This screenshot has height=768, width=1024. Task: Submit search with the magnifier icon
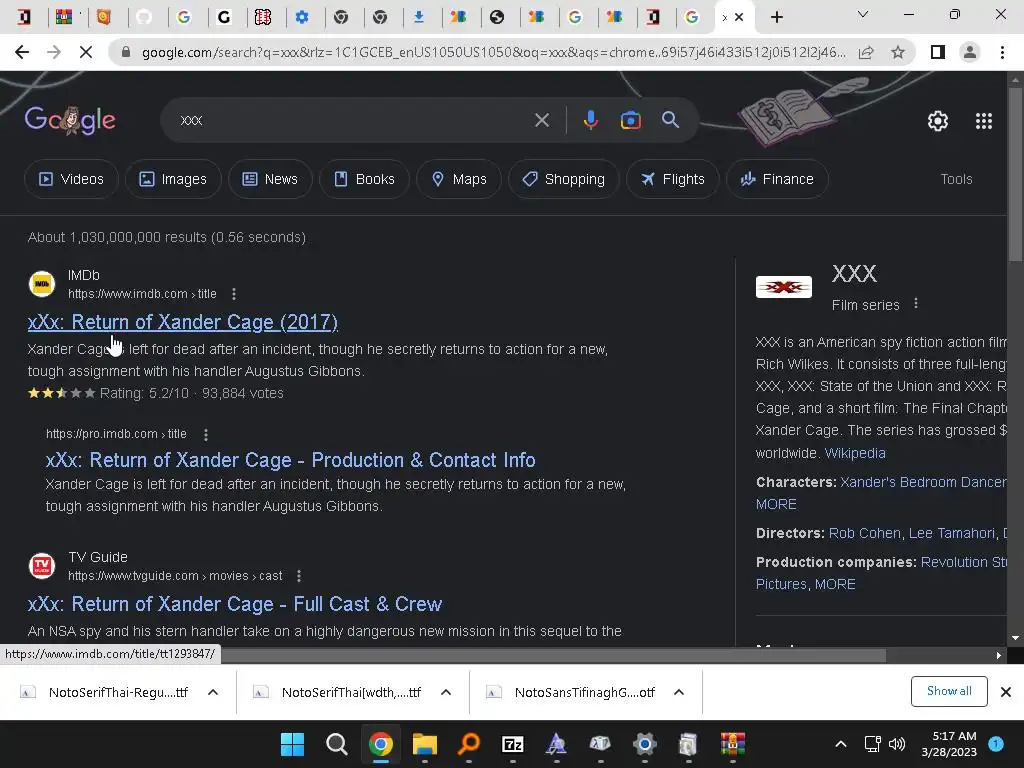(671, 120)
